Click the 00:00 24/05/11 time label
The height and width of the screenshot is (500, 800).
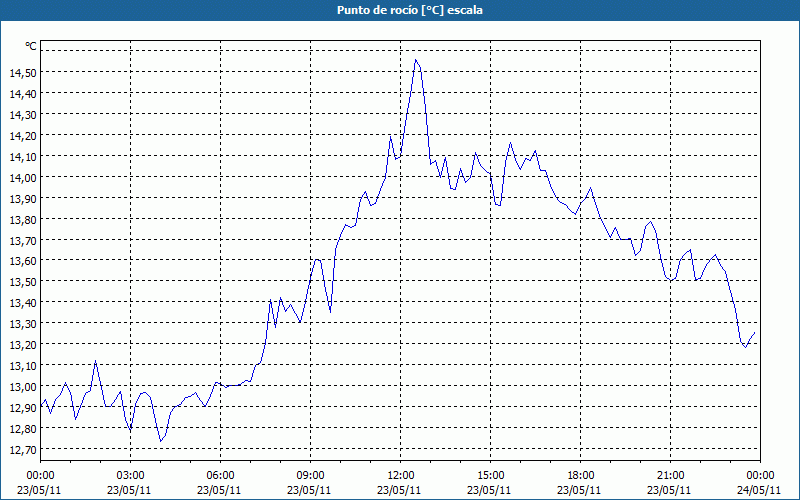[x=760, y=483]
